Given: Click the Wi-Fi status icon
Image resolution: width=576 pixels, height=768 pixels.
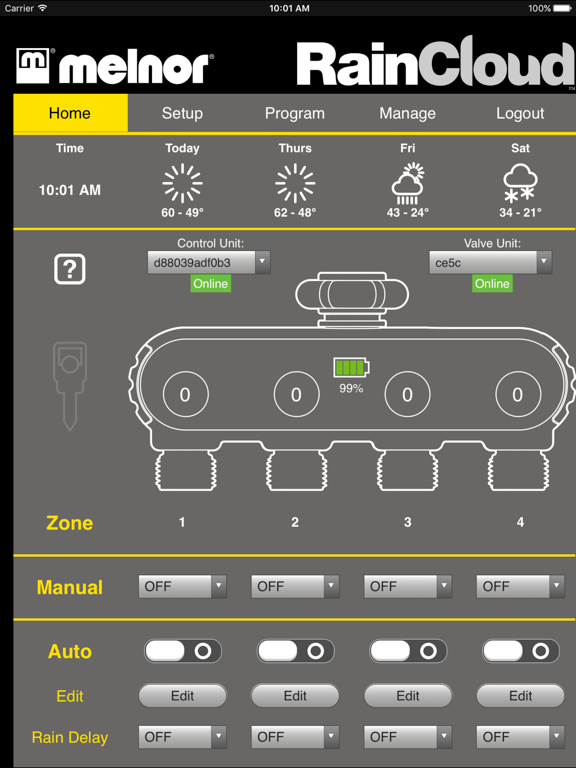Looking at the screenshot, I should tap(43, 8).
